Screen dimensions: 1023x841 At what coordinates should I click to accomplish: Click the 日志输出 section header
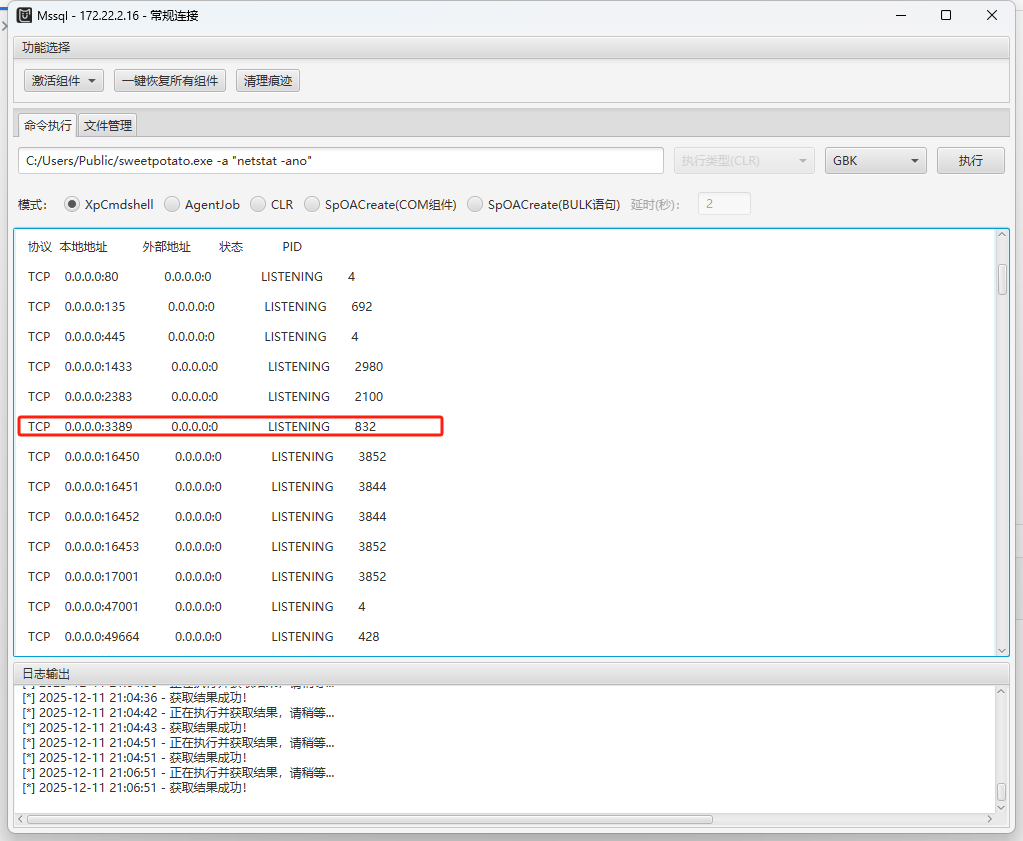(511, 673)
